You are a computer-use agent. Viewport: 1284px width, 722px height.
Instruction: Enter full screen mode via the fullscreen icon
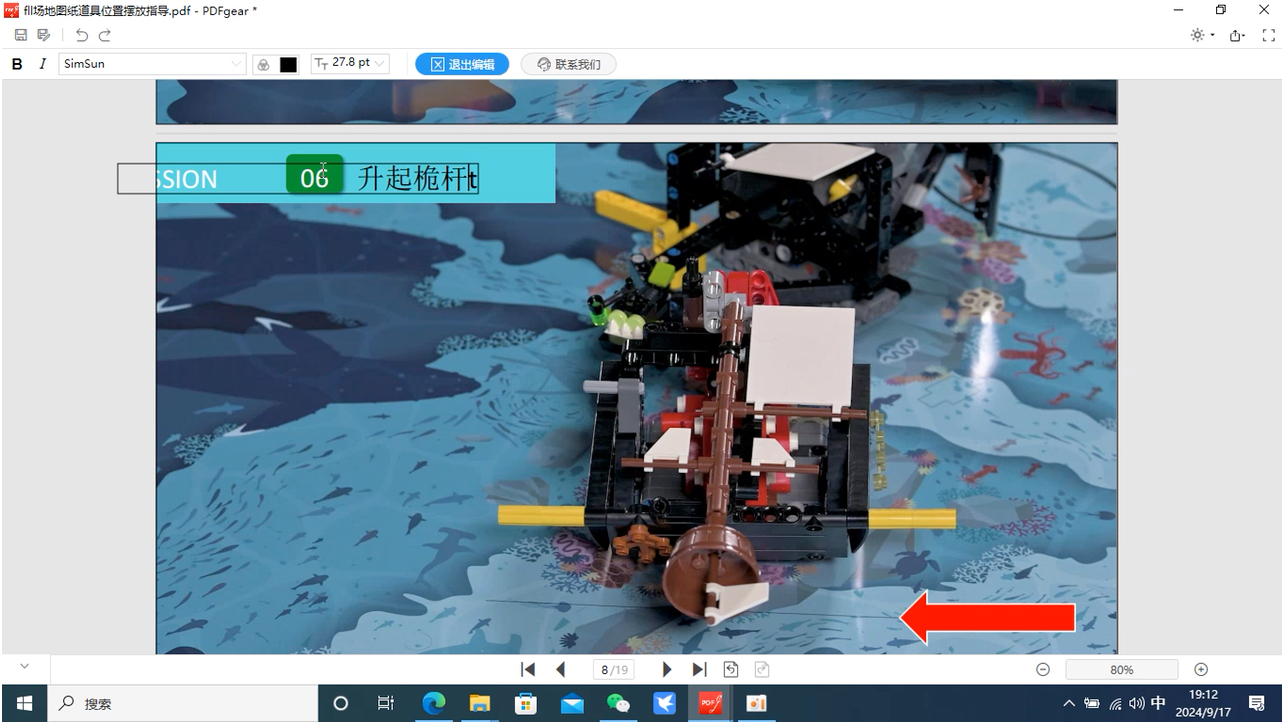click(1268, 34)
